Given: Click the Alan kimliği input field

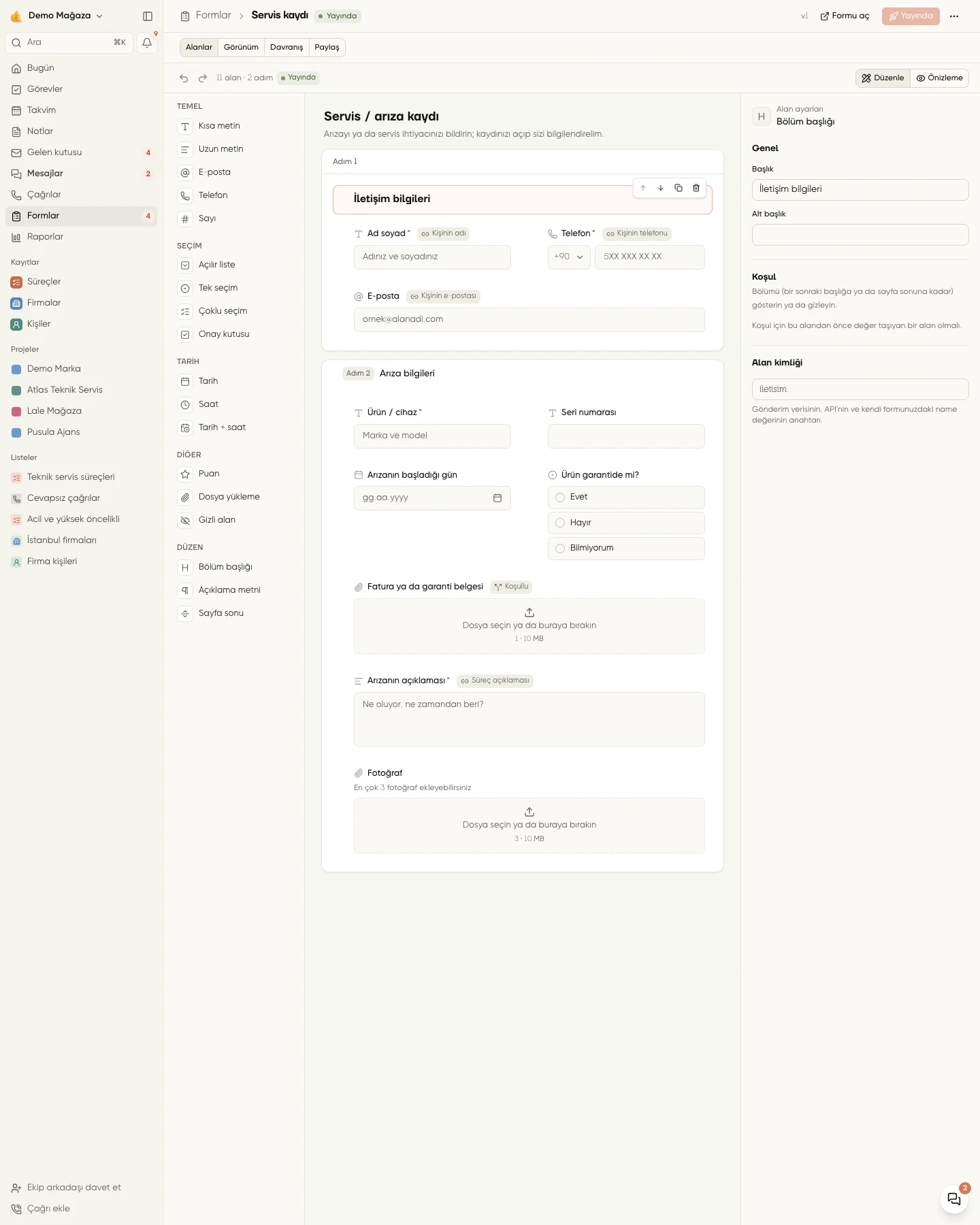Looking at the screenshot, I should (x=860, y=389).
